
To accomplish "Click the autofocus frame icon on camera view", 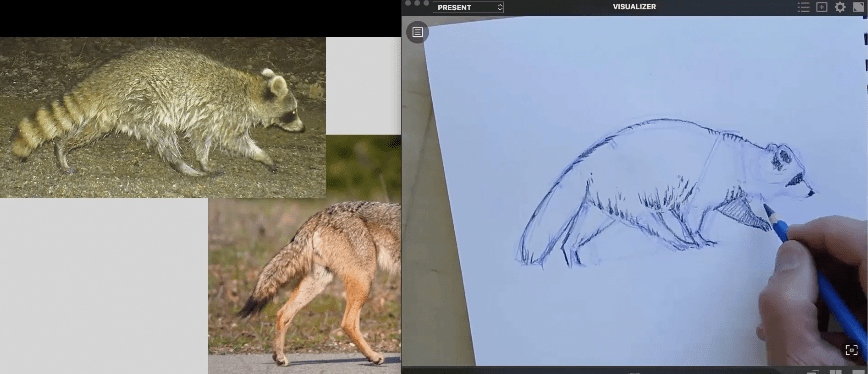I will [851, 350].
